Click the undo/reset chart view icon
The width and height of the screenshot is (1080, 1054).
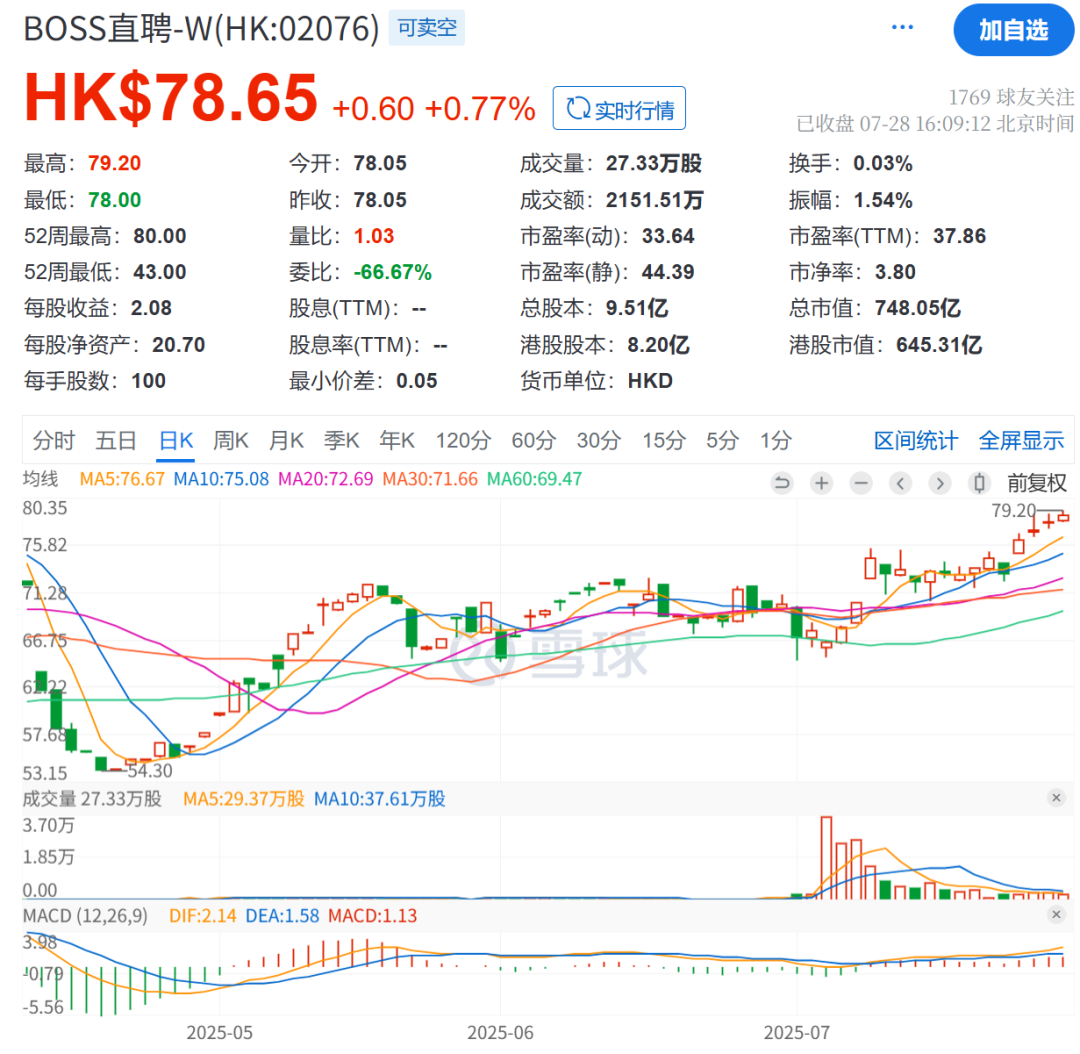[782, 483]
